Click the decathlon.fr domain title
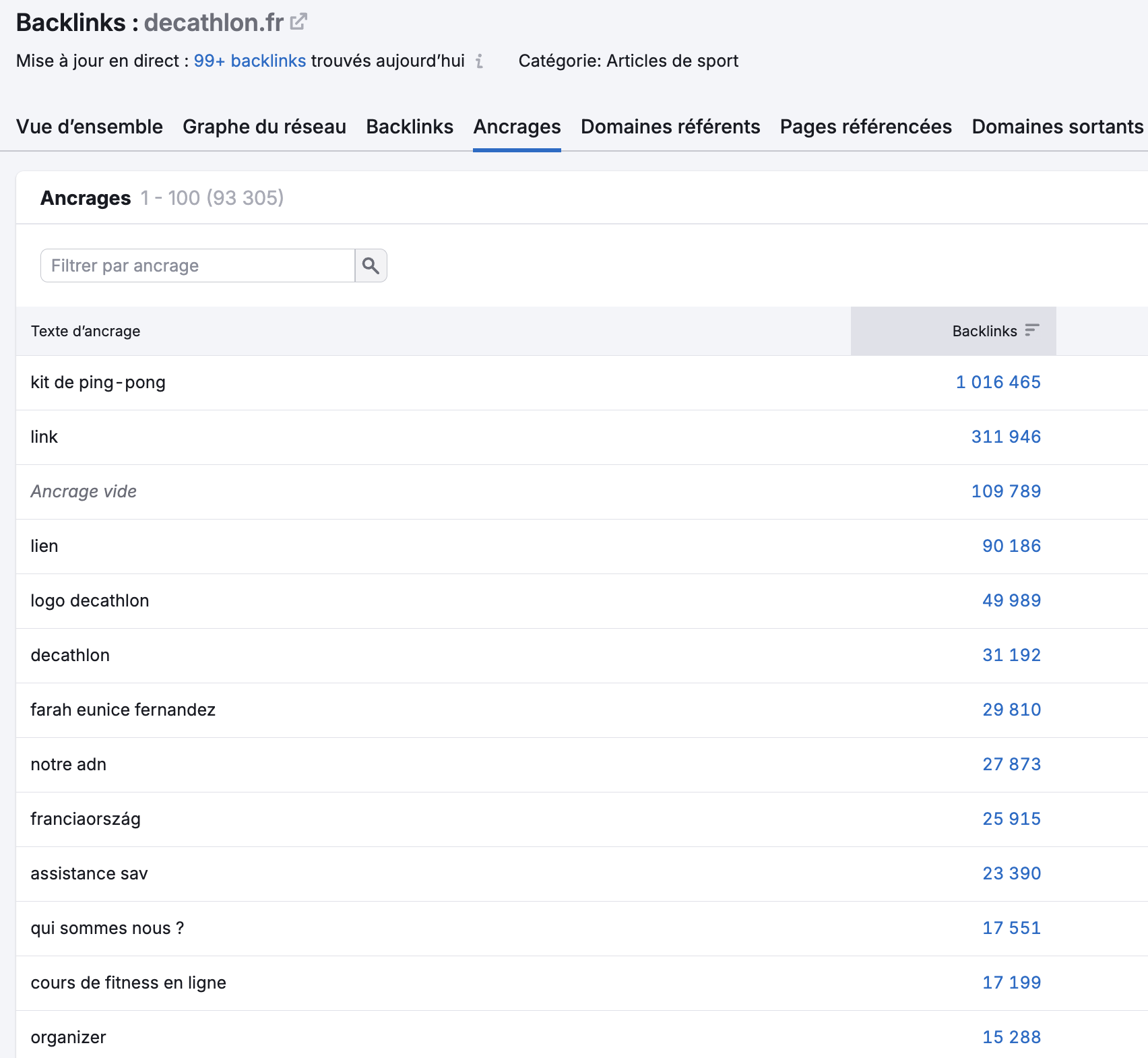The width and height of the screenshot is (1148, 1058). coord(214,22)
